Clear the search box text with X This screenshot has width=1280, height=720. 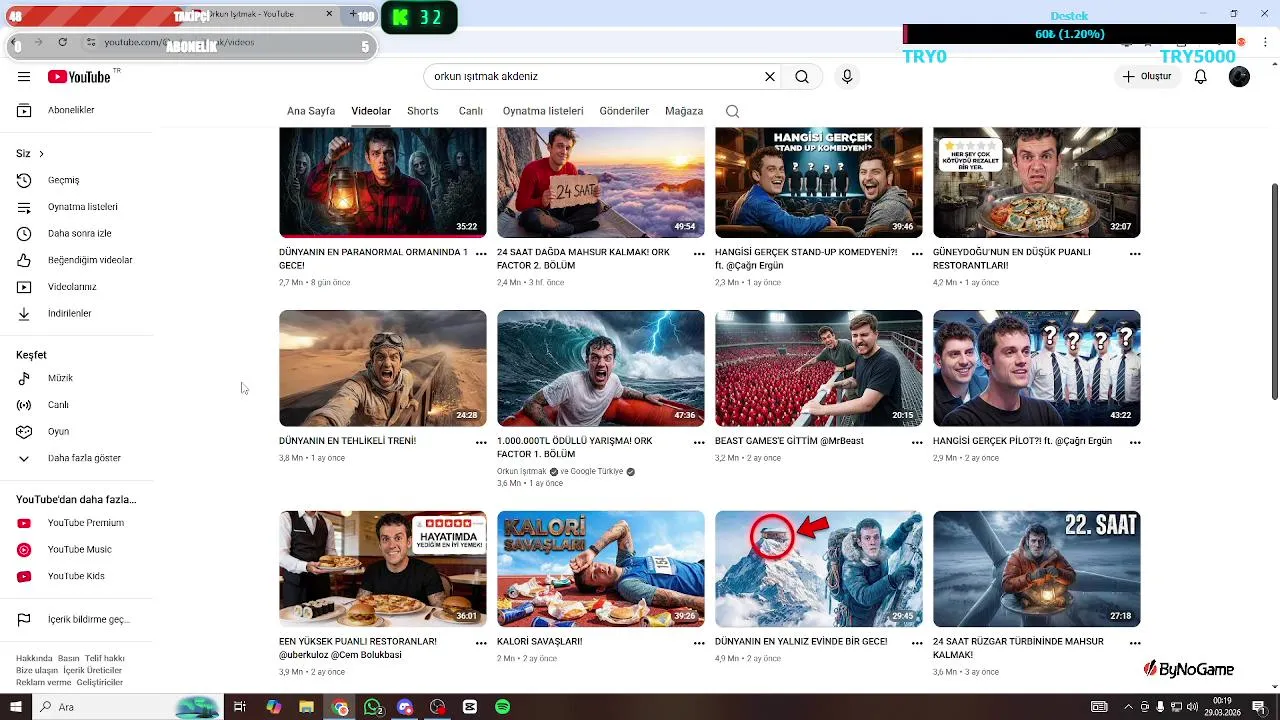[x=770, y=77]
